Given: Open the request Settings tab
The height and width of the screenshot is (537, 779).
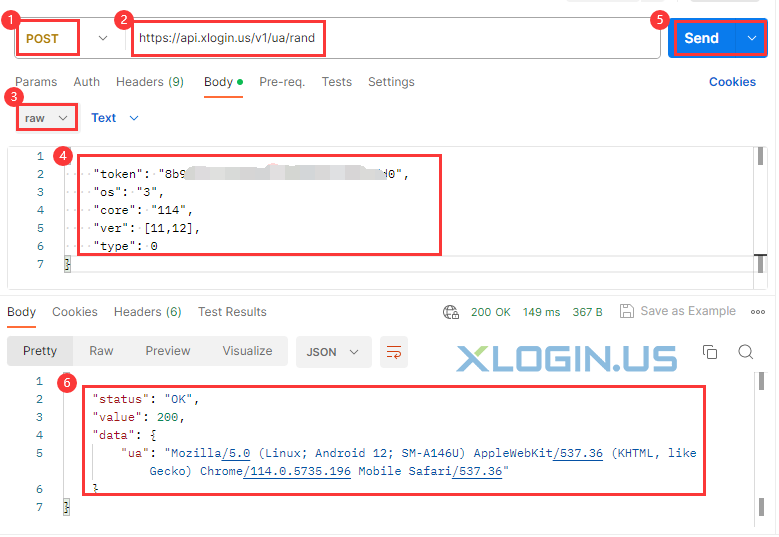Looking at the screenshot, I should [391, 82].
